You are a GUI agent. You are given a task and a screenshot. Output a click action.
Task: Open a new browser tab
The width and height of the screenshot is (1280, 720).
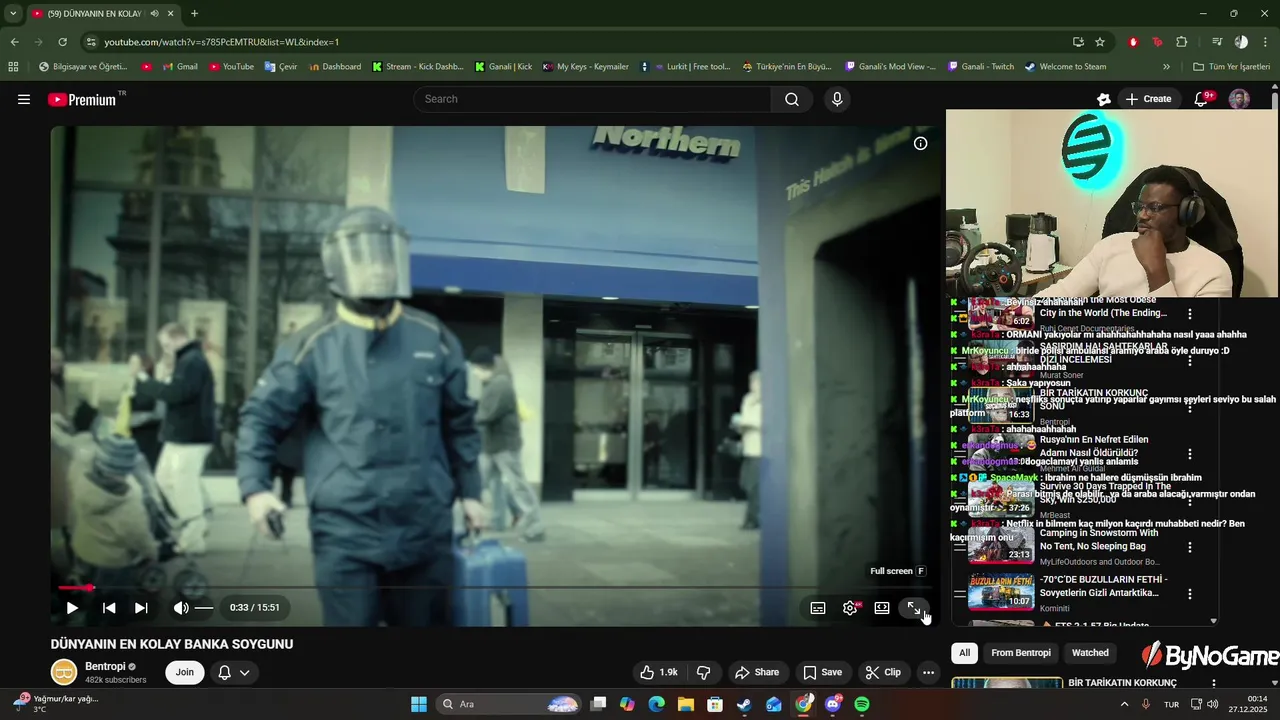[194, 14]
